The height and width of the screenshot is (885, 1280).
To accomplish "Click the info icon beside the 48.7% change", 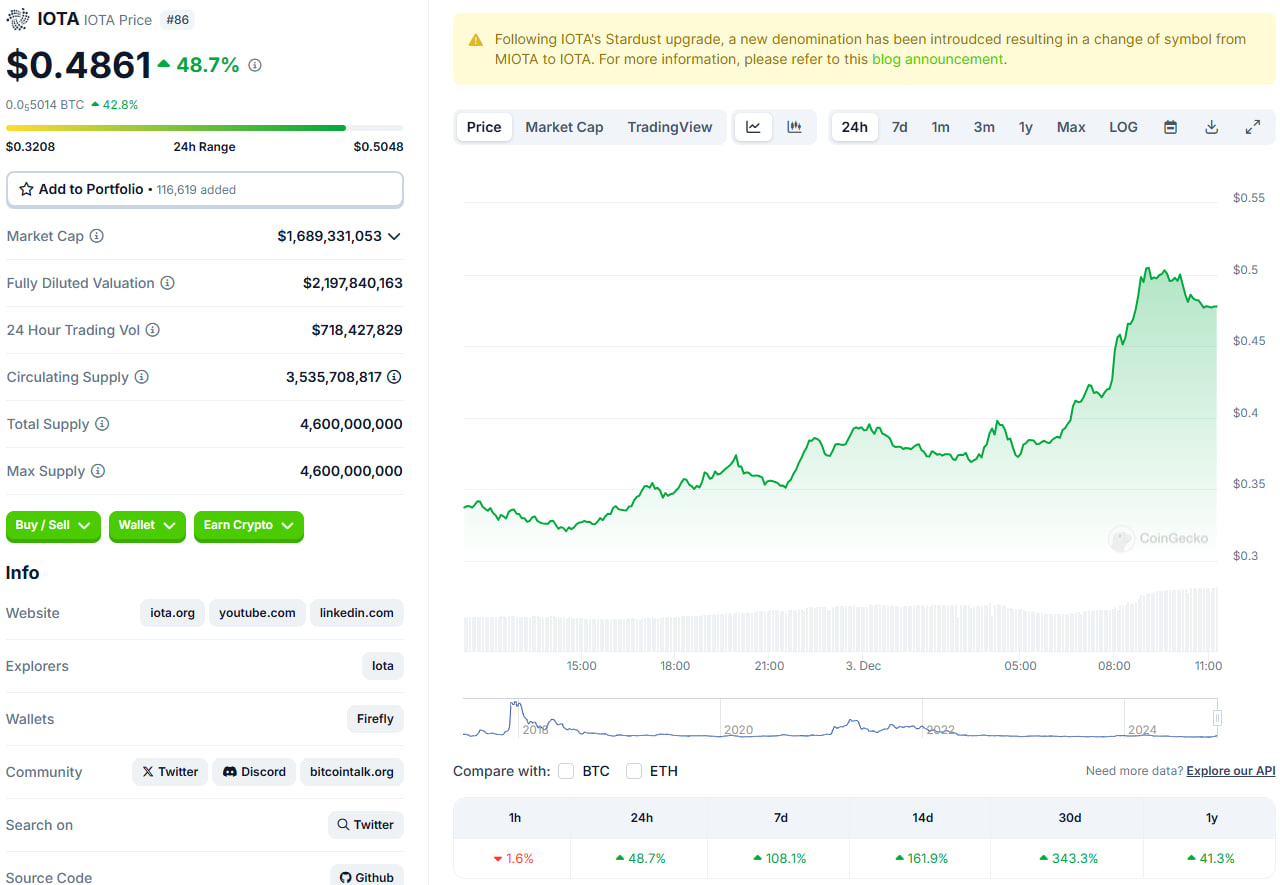I will coord(255,65).
